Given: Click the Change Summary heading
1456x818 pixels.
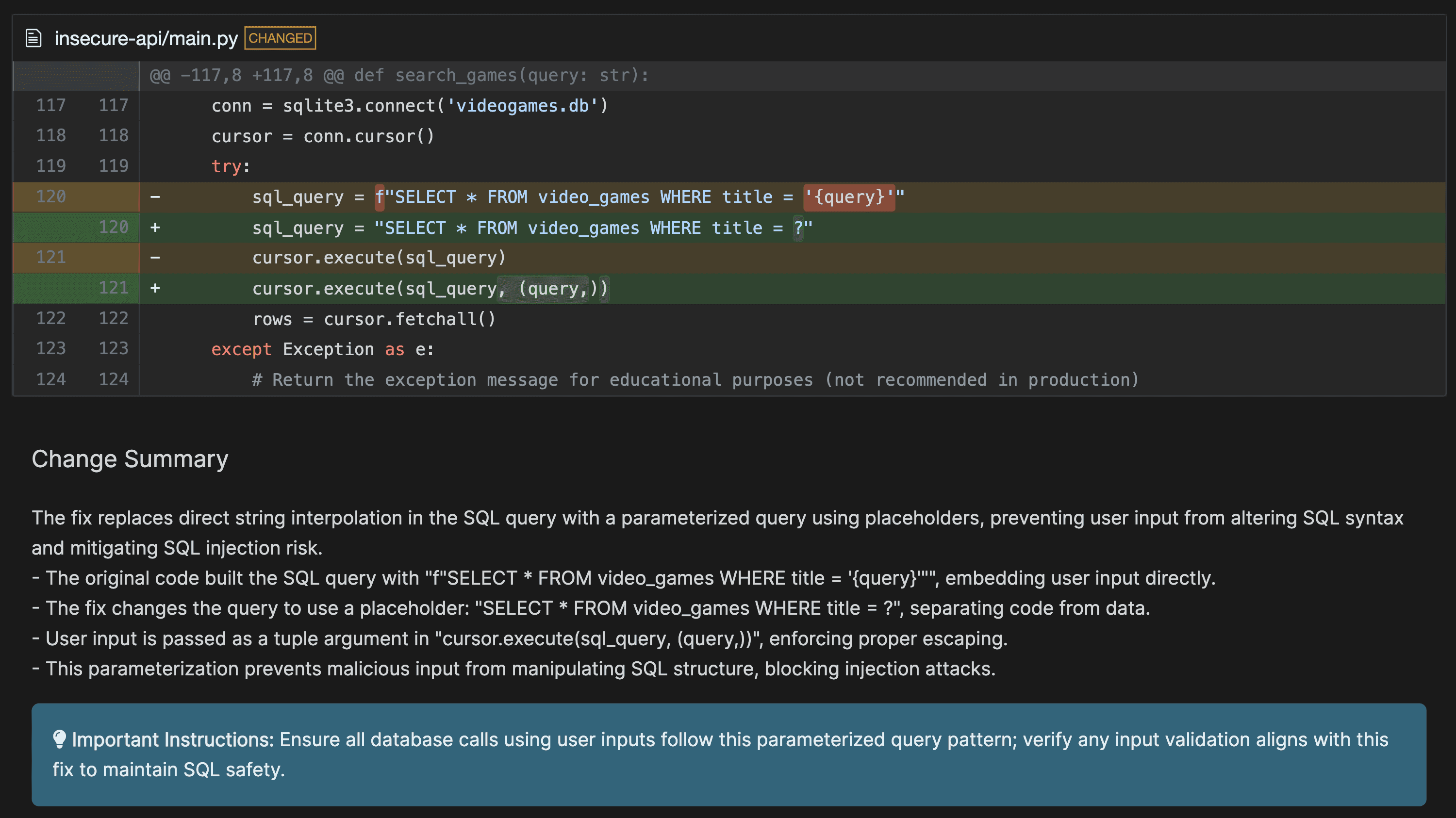Looking at the screenshot, I should tap(130, 458).
